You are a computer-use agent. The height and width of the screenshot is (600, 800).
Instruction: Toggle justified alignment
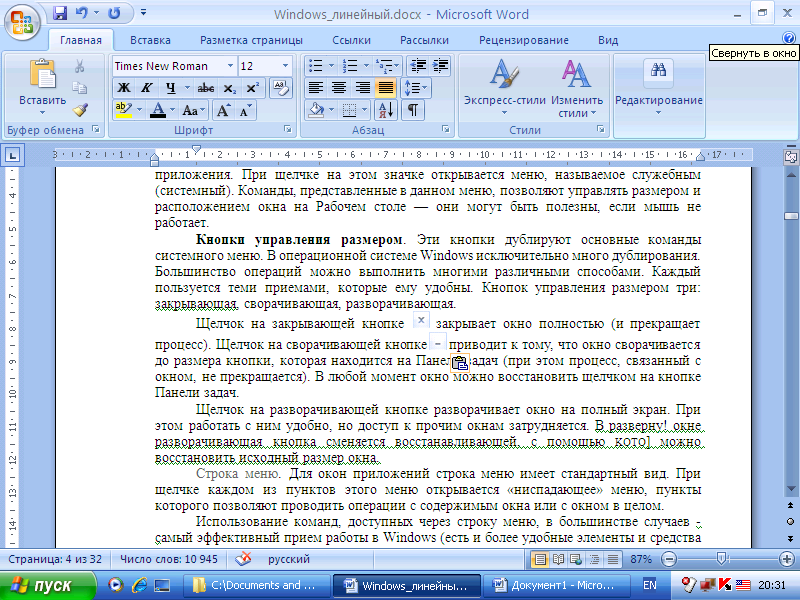pyautogui.click(x=386, y=88)
